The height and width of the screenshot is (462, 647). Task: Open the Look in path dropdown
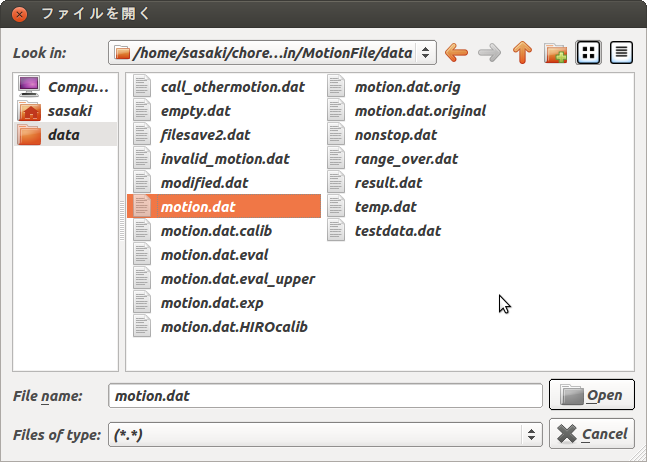[x=272, y=52]
